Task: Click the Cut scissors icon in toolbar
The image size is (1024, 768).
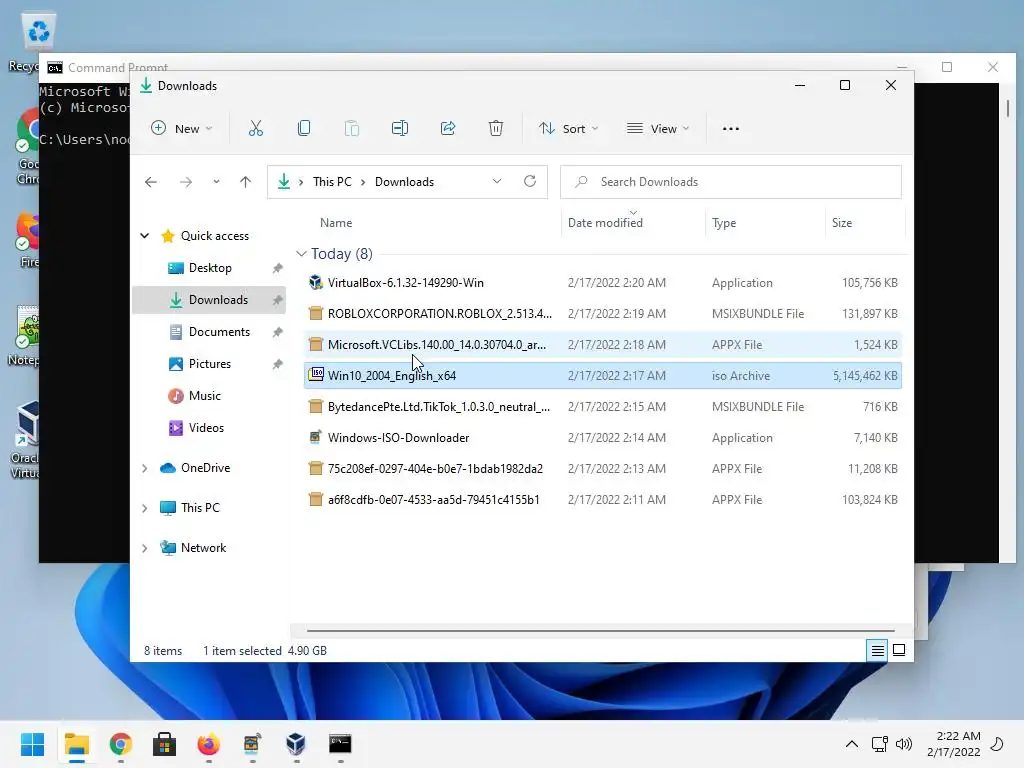Action: 255,129
